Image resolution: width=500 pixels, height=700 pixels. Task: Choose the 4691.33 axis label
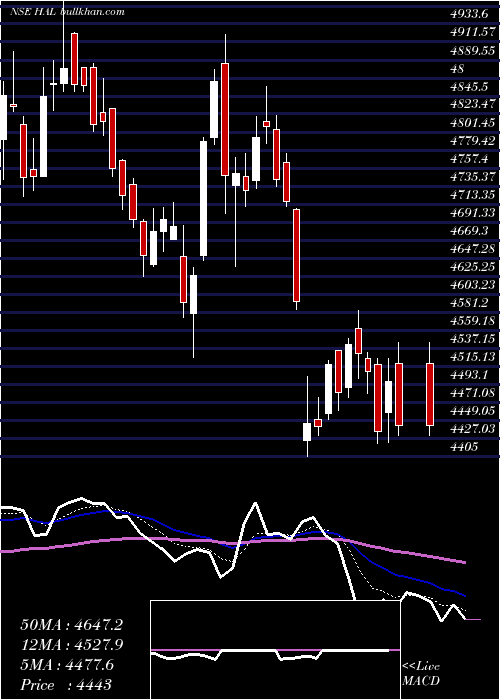pyautogui.click(x=473, y=213)
